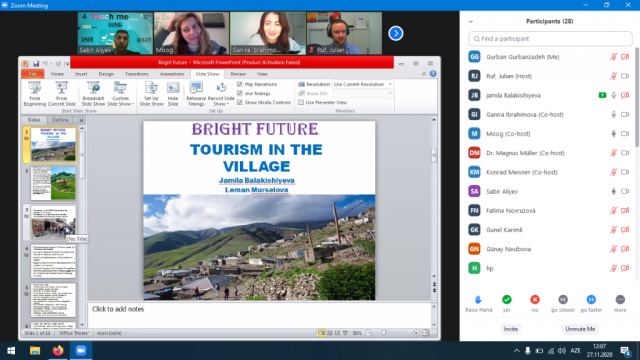Image resolution: width=640 pixels, height=360 pixels.
Task: Toggle Use Timings checkbox
Action: pyautogui.click(x=240, y=93)
